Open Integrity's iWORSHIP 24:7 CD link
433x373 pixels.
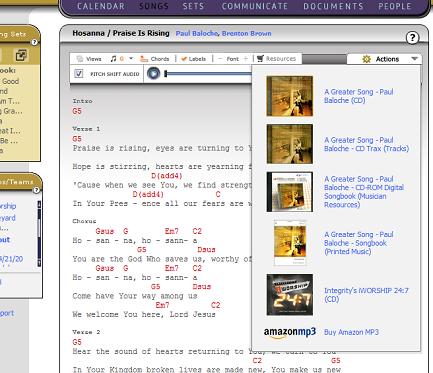[x=366, y=295]
